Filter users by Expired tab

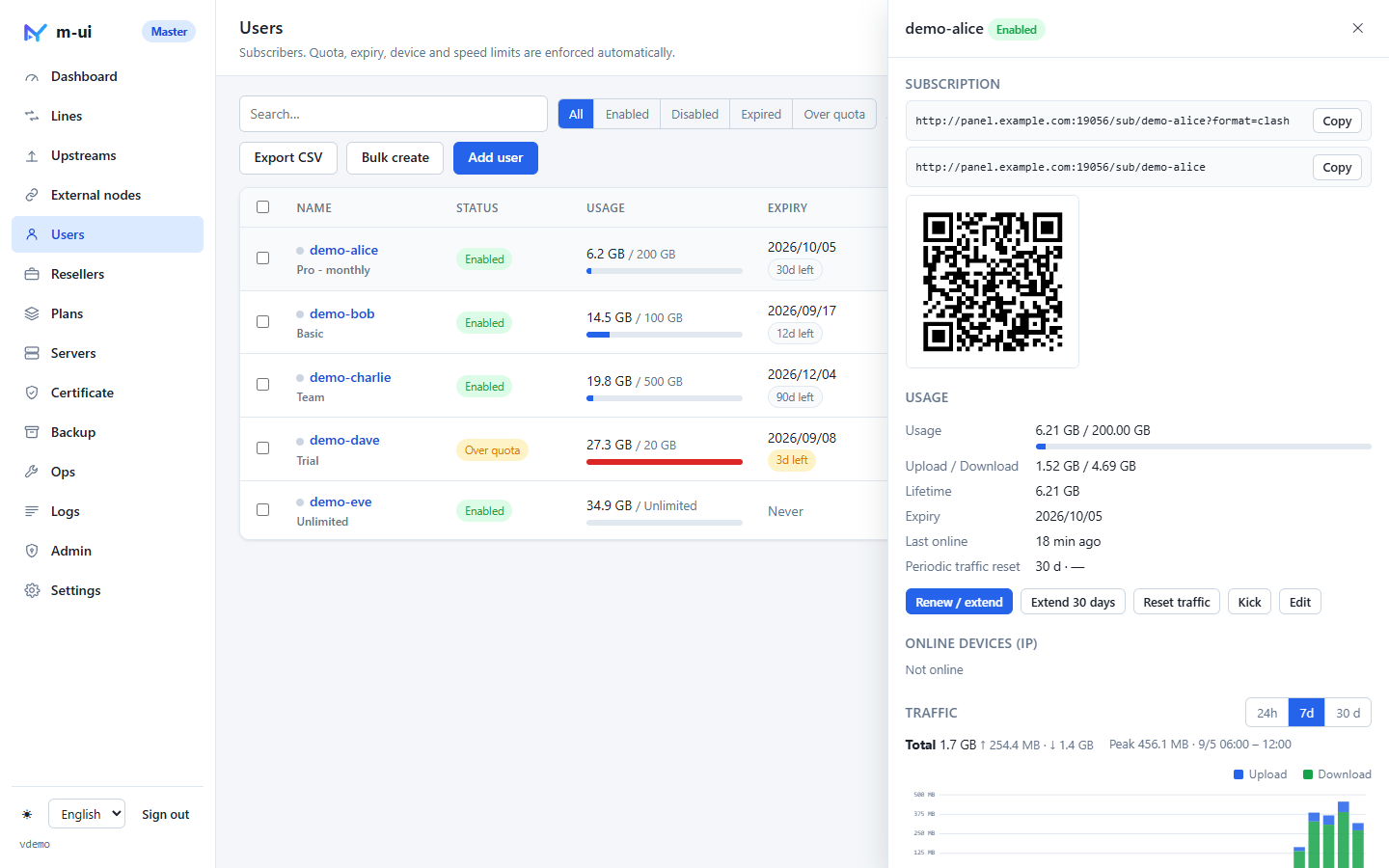pos(761,114)
